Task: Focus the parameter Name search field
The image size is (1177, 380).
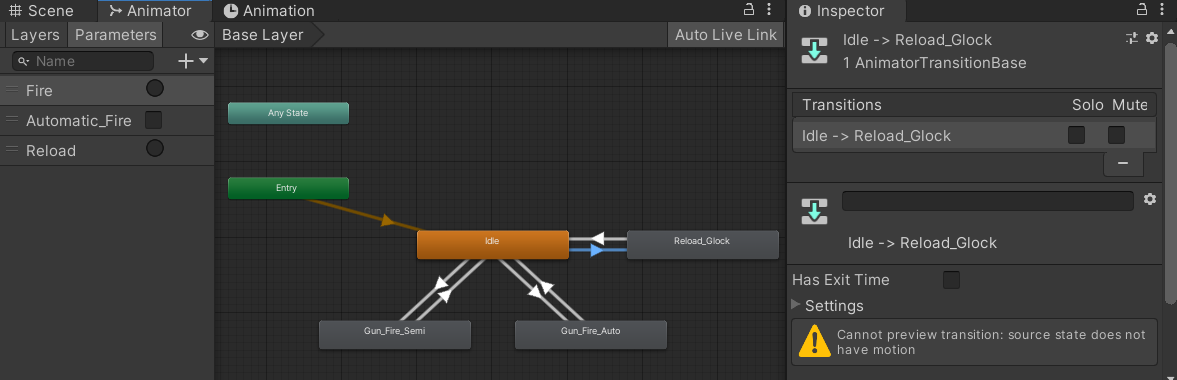Action: coord(83,61)
